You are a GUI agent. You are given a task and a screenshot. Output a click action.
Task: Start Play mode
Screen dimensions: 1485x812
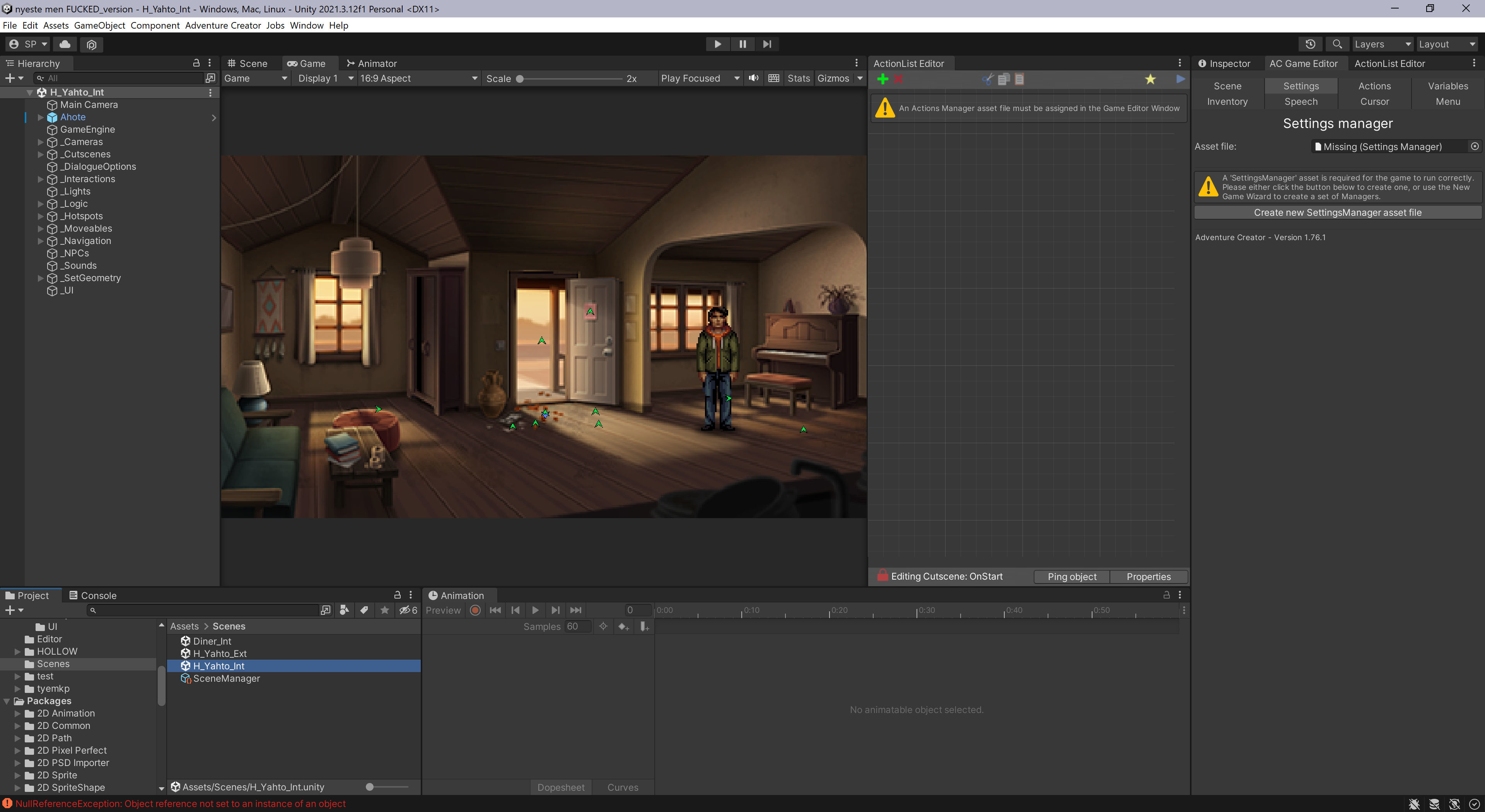click(718, 44)
